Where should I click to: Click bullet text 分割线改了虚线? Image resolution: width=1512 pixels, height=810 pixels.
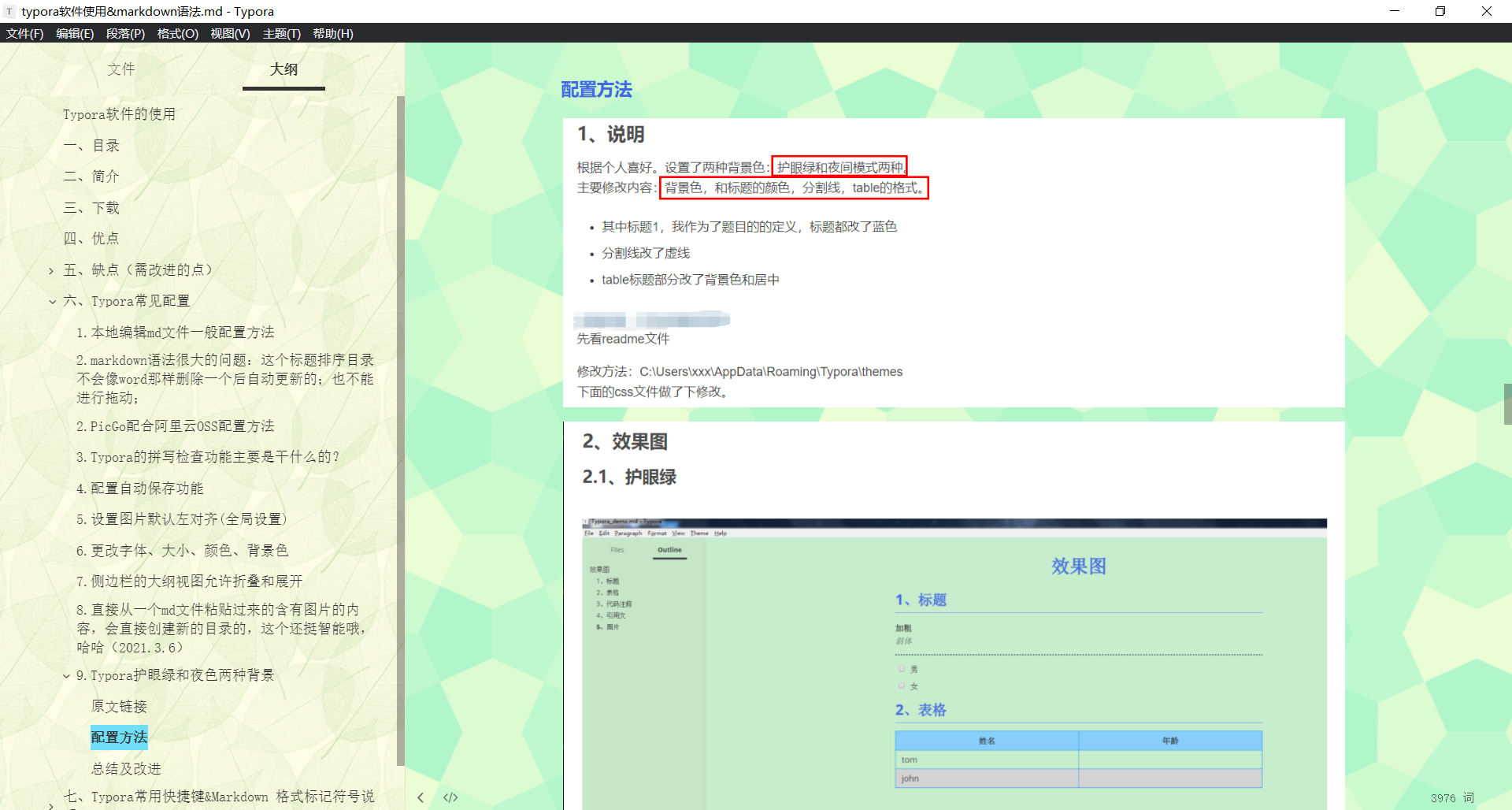646,253
